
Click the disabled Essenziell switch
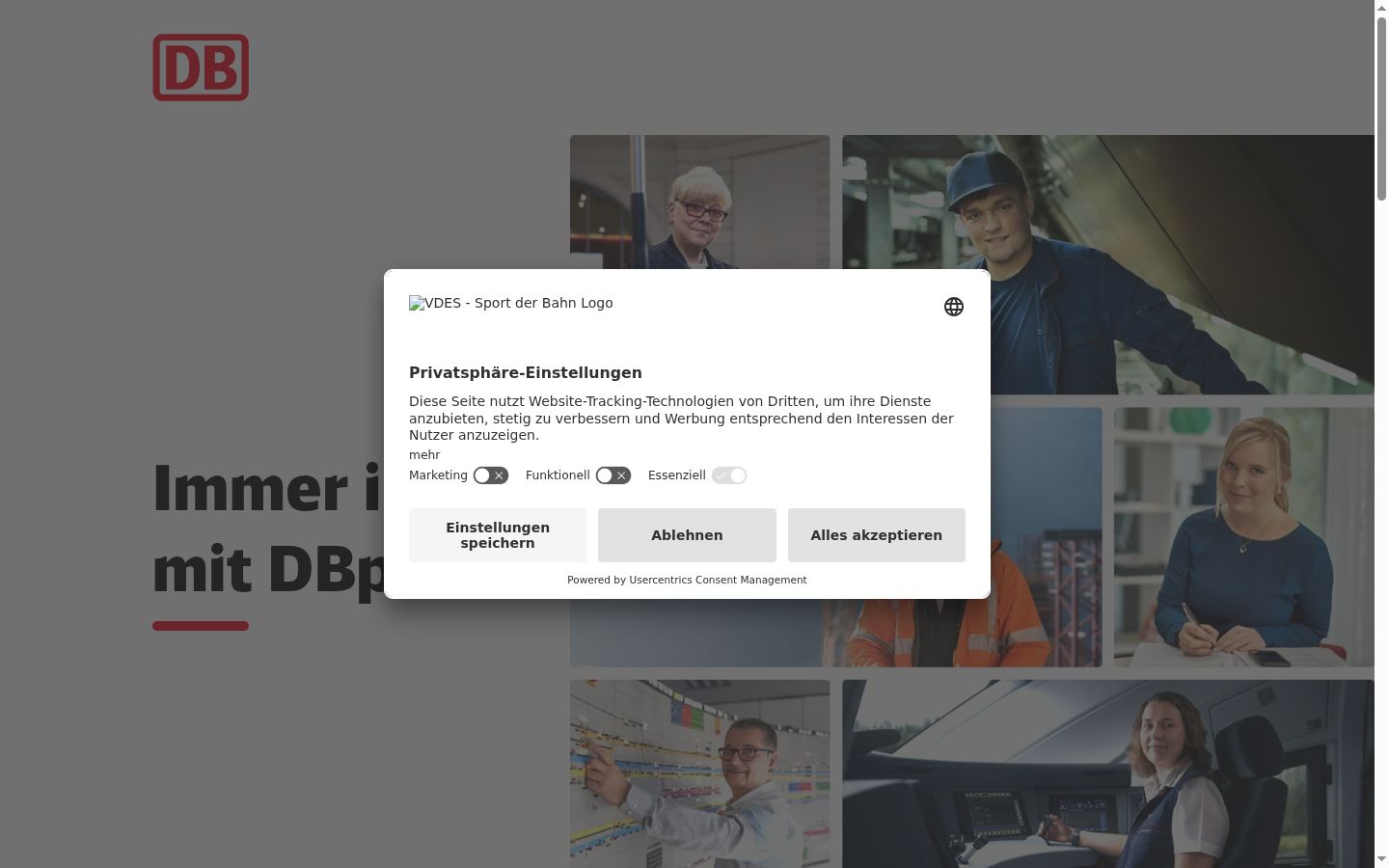tap(729, 475)
